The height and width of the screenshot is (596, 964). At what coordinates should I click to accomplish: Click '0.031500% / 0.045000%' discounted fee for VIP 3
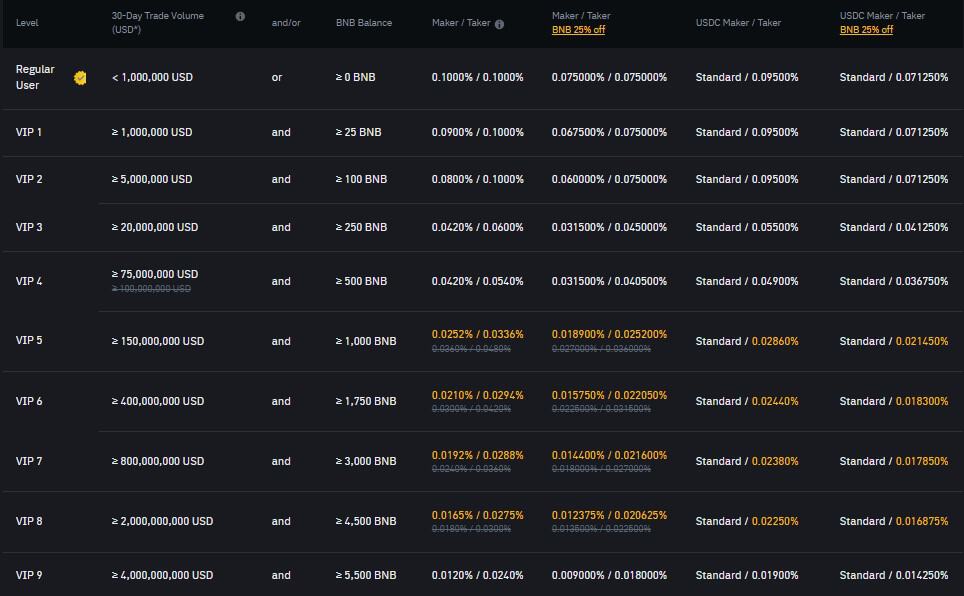pos(609,227)
